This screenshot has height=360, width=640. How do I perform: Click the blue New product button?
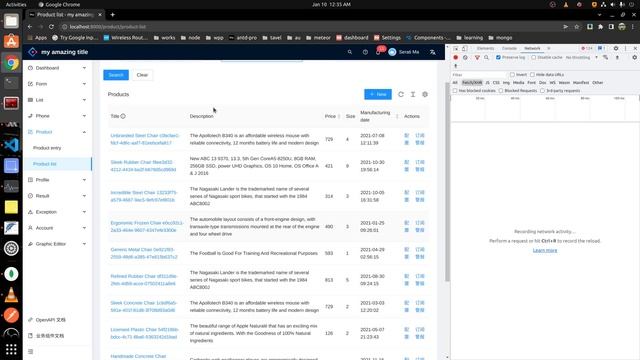point(378,94)
